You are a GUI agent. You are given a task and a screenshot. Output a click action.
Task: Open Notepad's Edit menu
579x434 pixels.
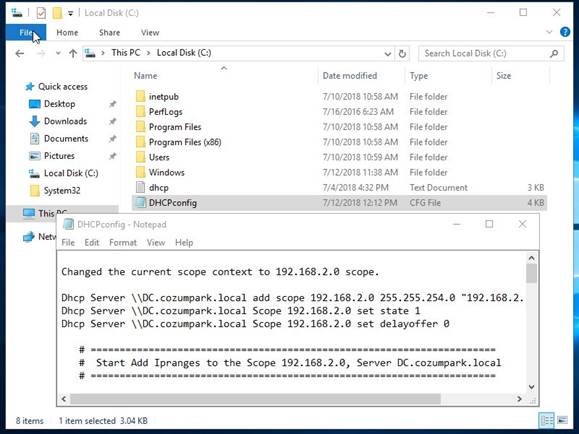[x=92, y=243]
